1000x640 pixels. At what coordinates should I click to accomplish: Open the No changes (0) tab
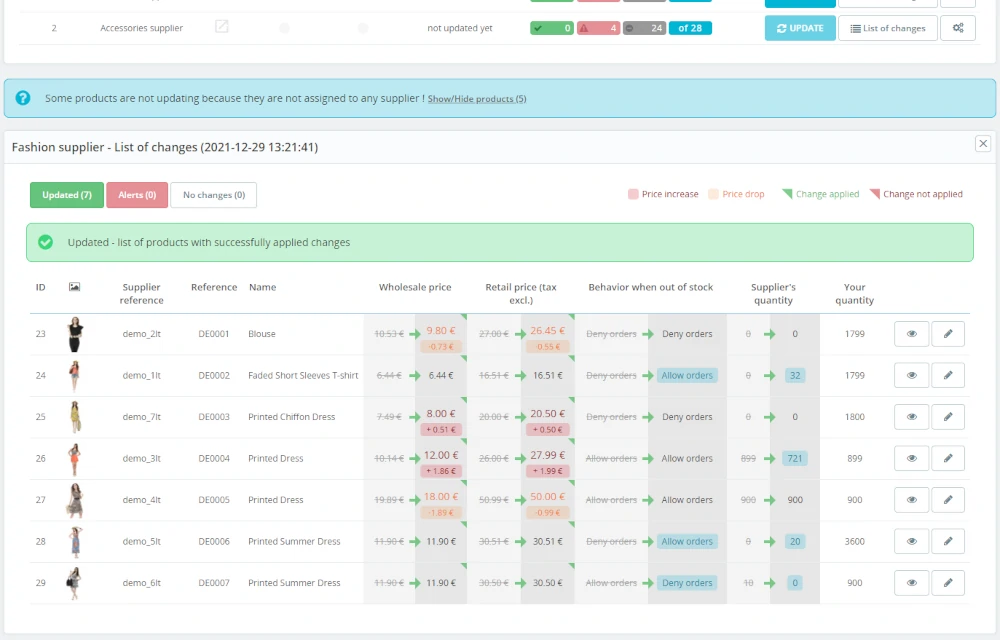213,195
